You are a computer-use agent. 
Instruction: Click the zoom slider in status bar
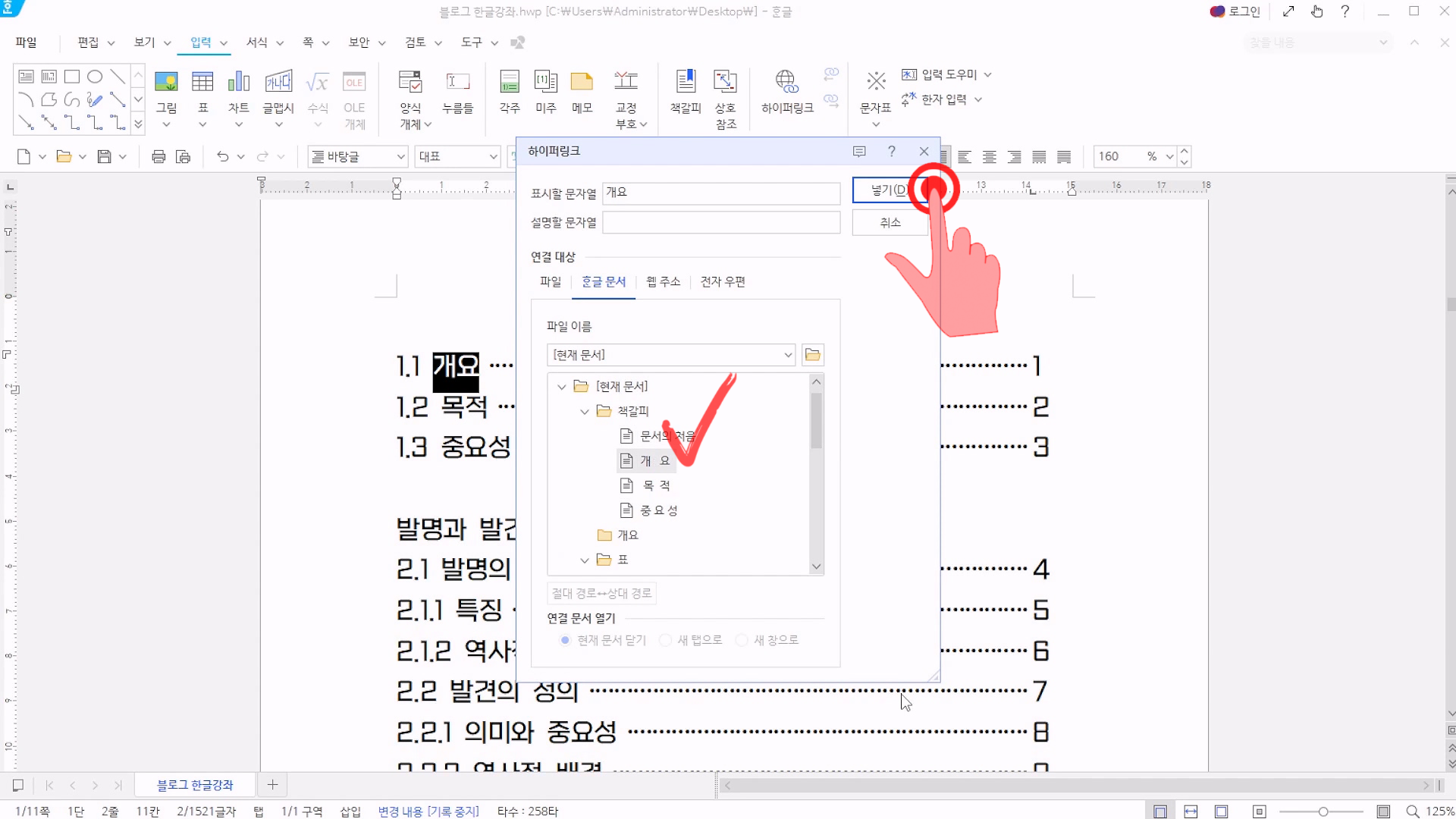pos(1323,811)
